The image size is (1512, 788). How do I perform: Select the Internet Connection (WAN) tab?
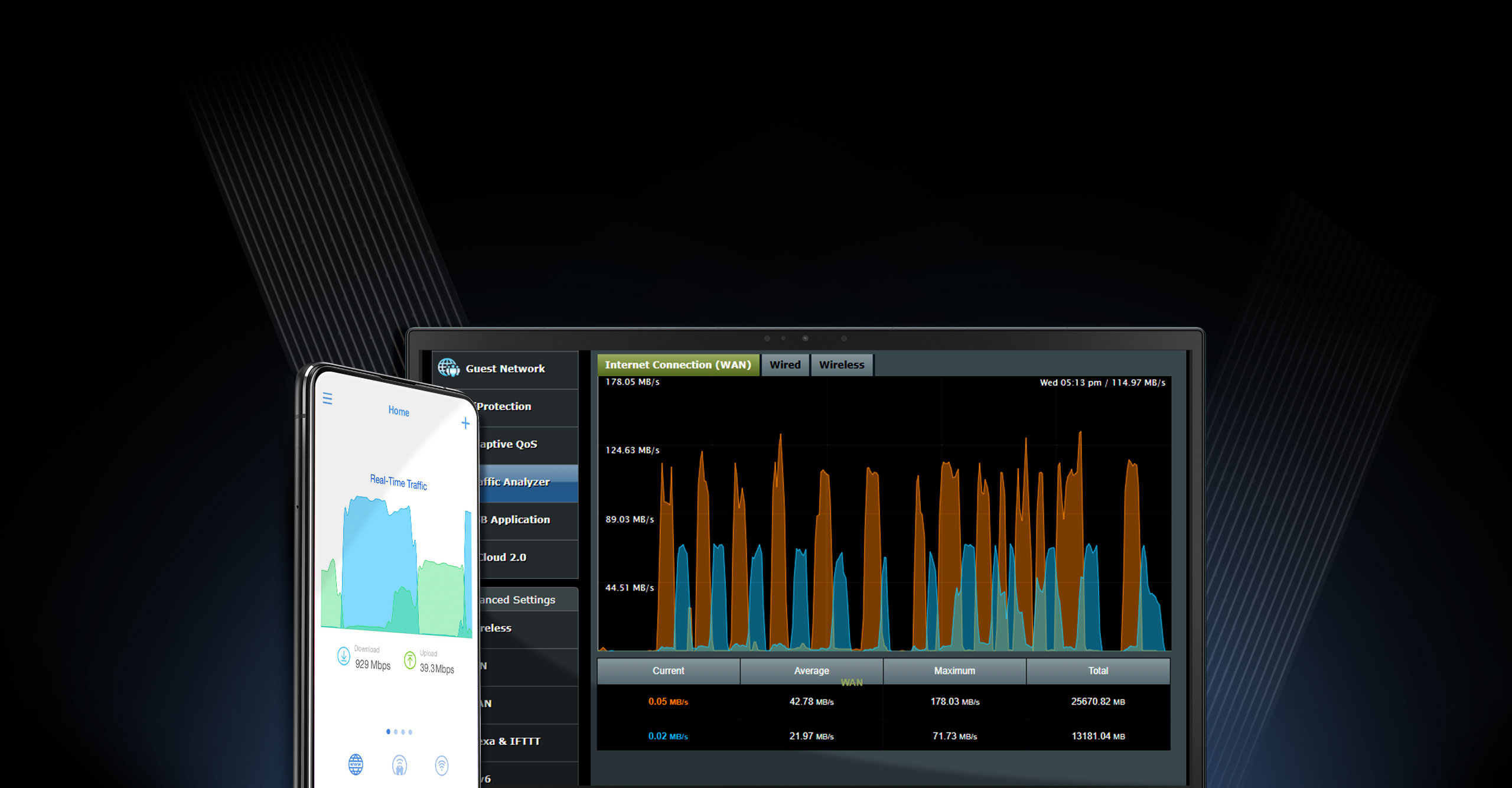pyautogui.click(x=677, y=364)
